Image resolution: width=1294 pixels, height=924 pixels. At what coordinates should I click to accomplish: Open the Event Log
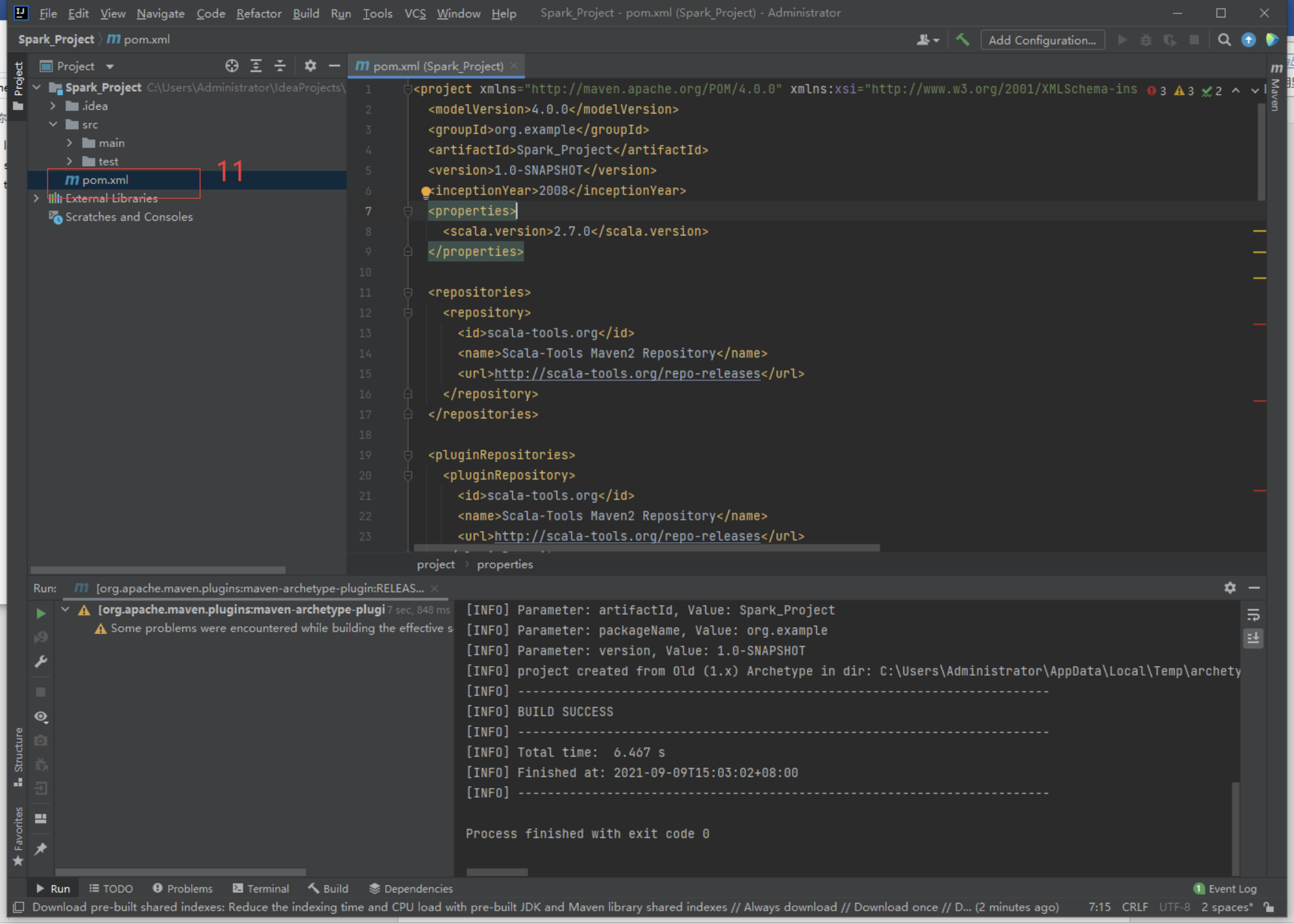click(1225, 889)
